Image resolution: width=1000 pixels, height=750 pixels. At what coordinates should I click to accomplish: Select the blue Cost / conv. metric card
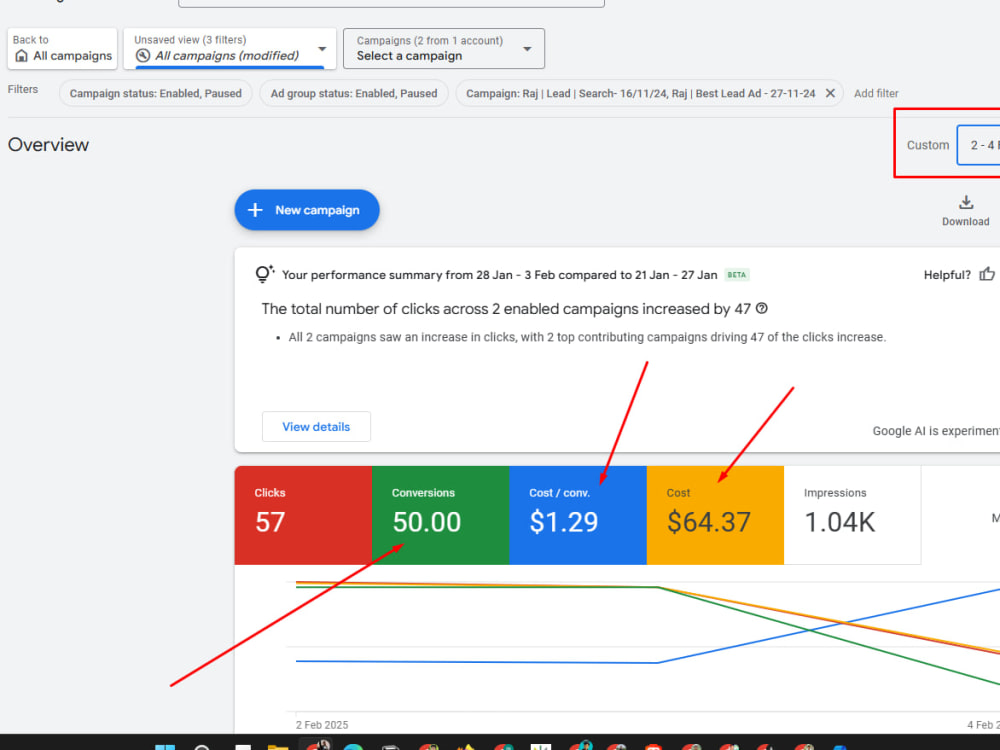[x=578, y=515]
